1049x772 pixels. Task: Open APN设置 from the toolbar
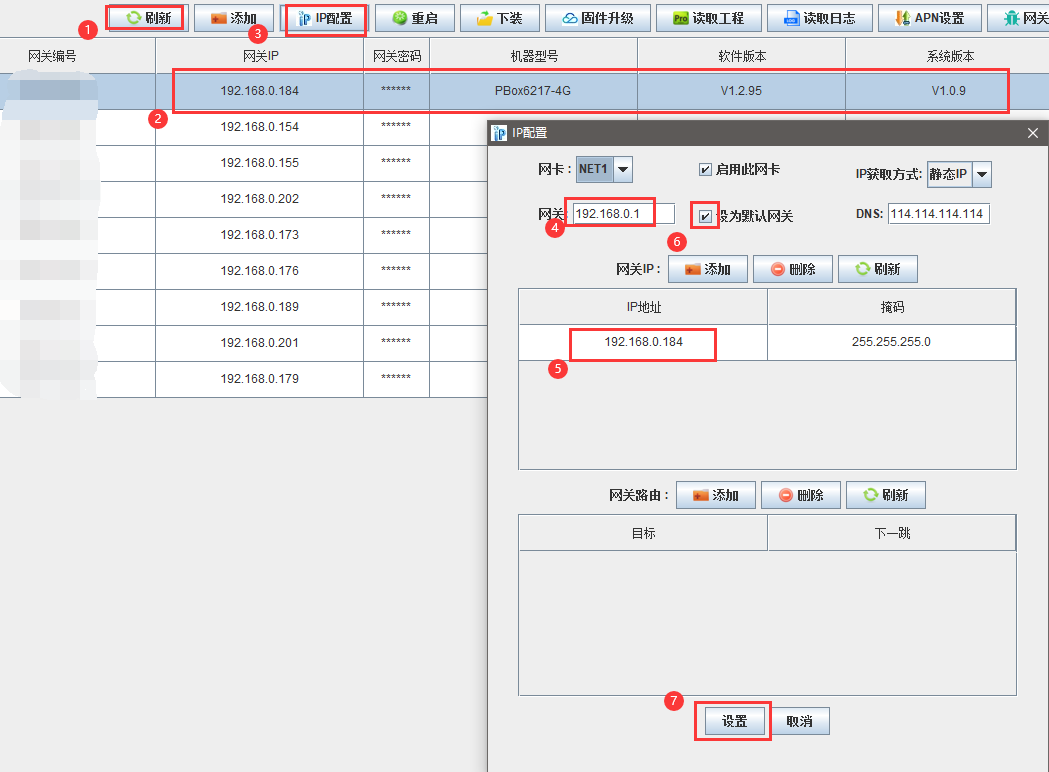click(929, 18)
